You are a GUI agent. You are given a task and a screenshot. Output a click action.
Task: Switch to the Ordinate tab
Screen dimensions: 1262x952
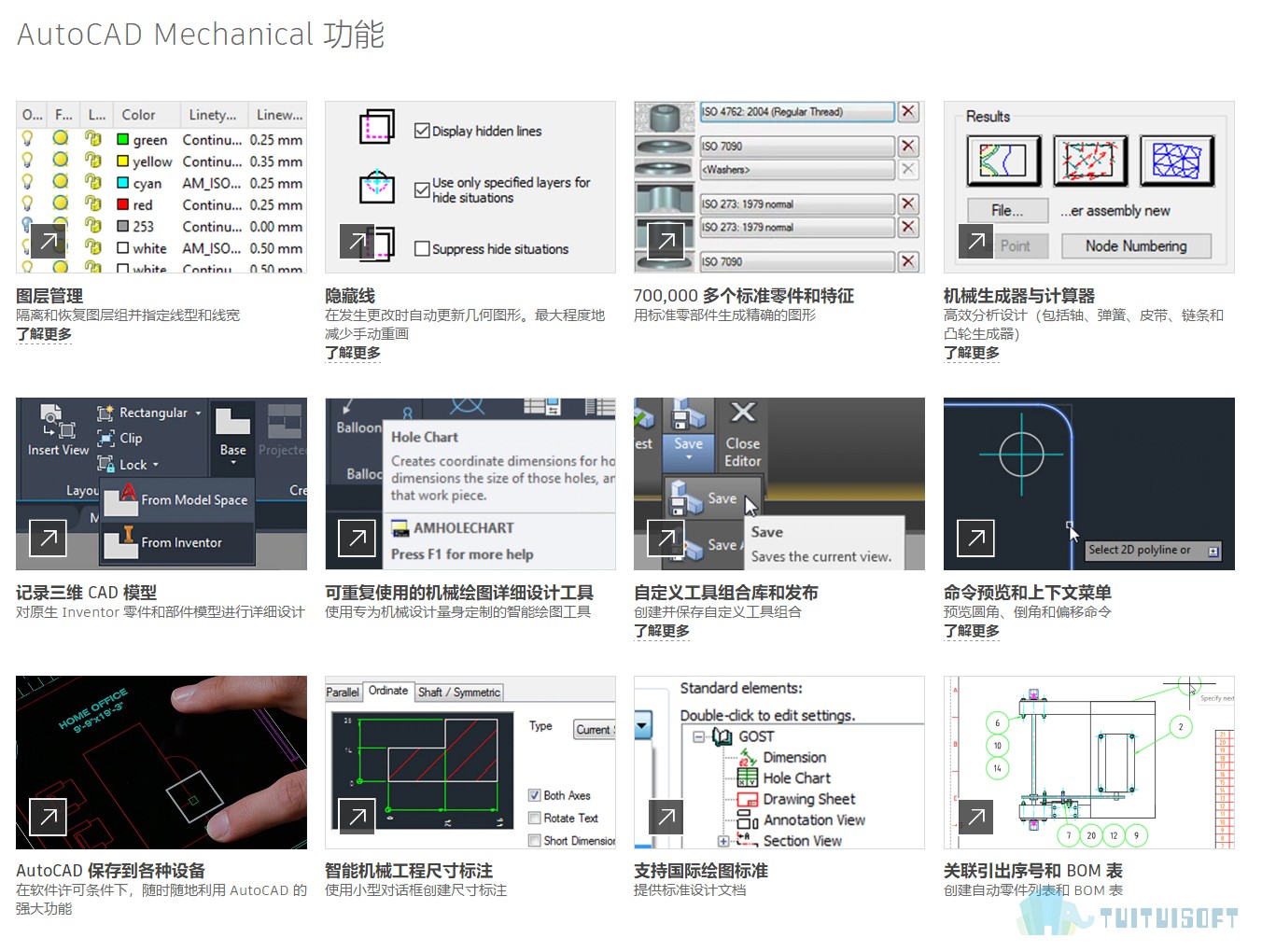388,691
